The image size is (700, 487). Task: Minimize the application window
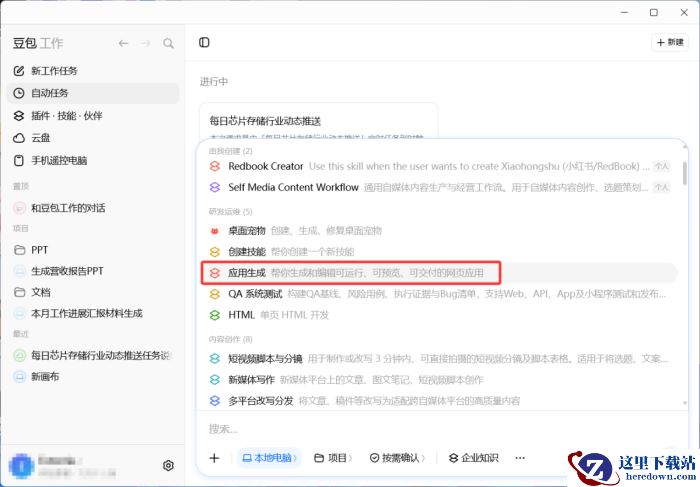coord(625,12)
